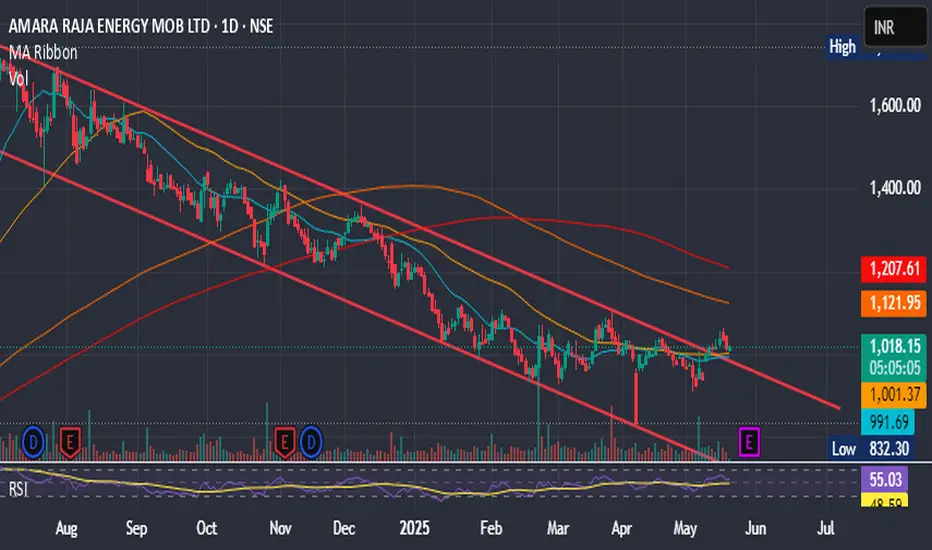932x550 pixels.
Task: Click the 2025 label on time axis
Action: tap(414, 528)
